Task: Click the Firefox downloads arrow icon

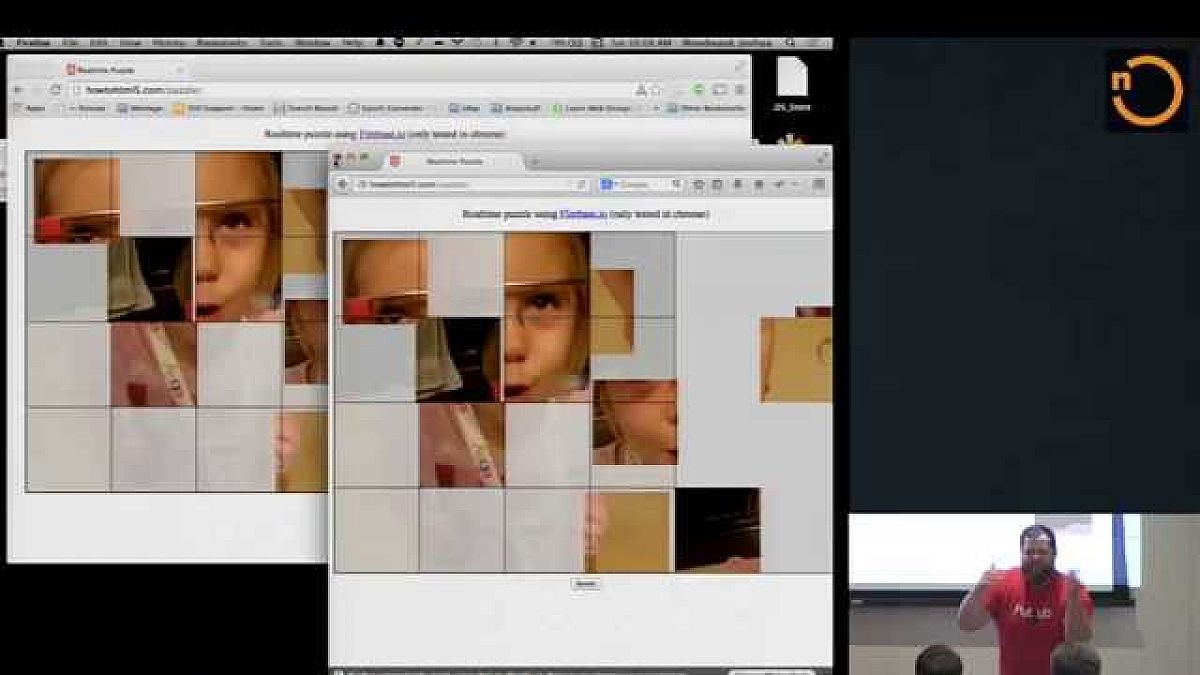Action: (738, 185)
